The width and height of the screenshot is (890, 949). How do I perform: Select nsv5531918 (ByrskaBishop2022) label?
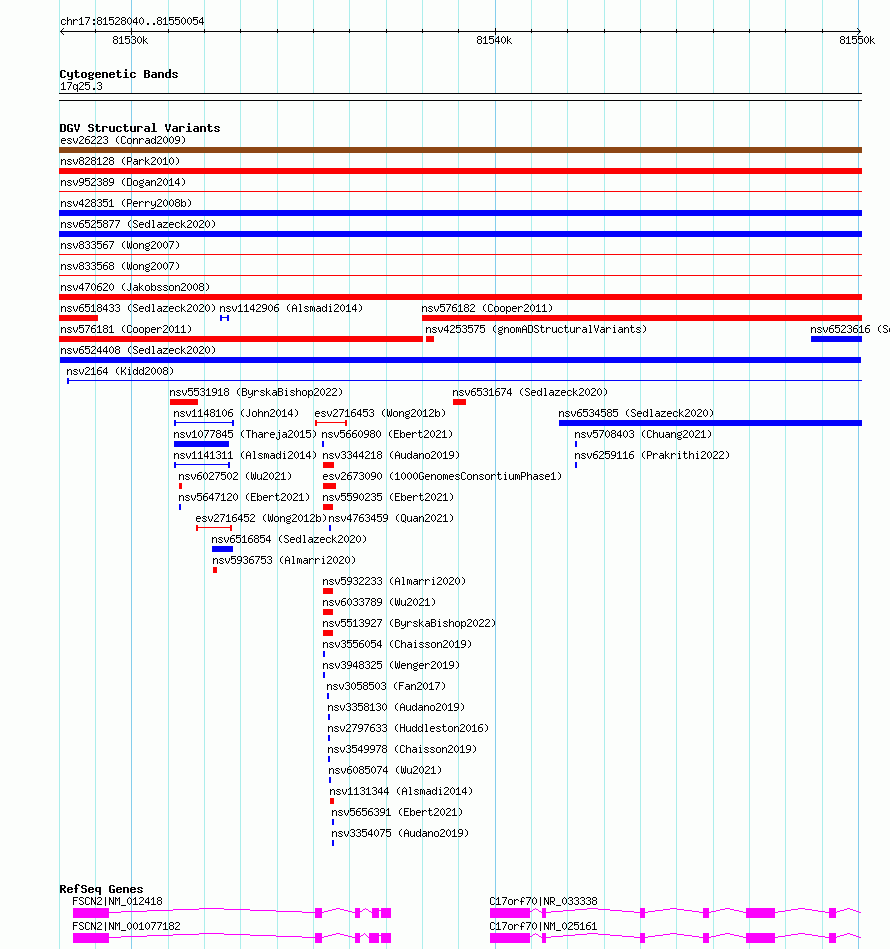(256, 393)
